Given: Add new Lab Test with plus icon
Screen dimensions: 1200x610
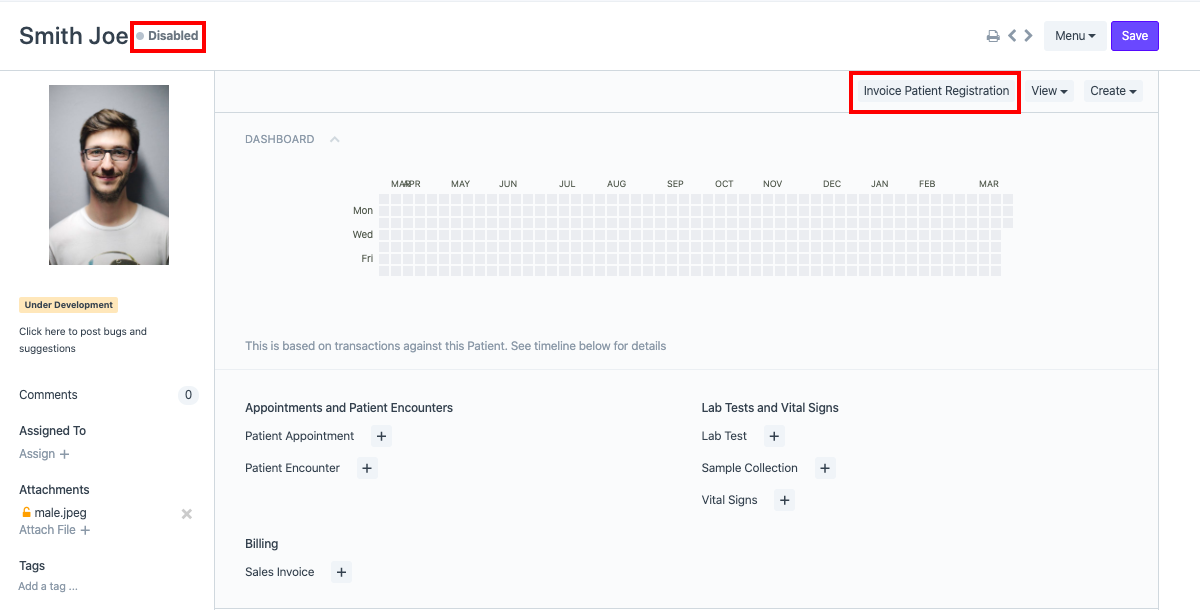Looking at the screenshot, I should click(774, 436).
